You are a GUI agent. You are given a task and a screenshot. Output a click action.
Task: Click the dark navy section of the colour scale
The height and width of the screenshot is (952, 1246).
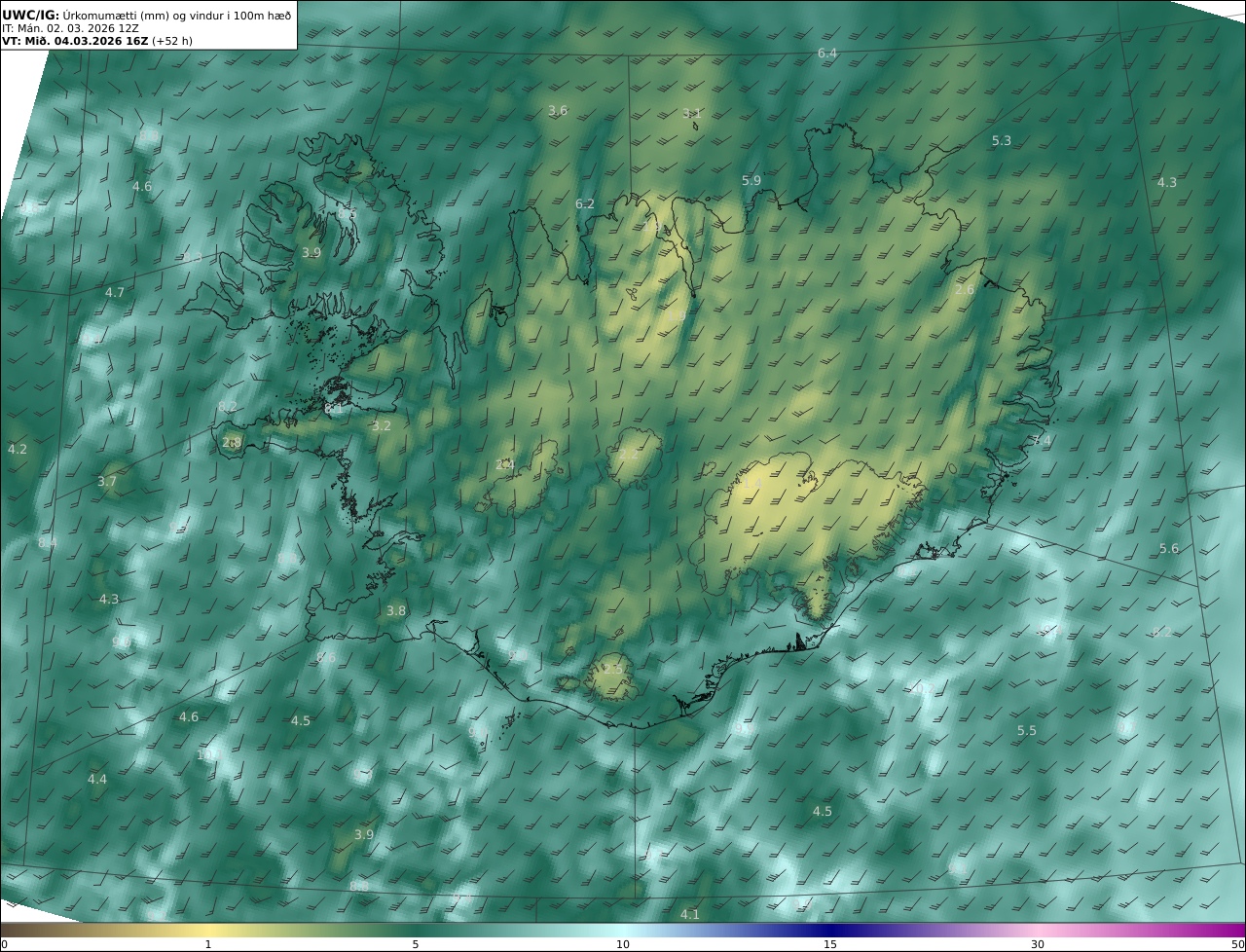coord(830,930)
